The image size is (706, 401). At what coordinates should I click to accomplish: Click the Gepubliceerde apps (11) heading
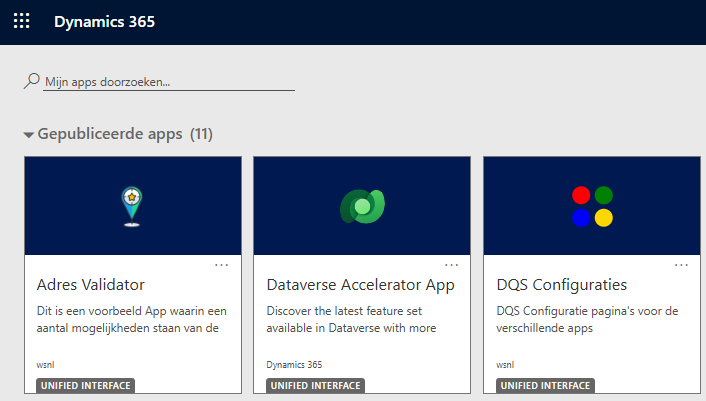pyautogui.click(x=125, y=134)
